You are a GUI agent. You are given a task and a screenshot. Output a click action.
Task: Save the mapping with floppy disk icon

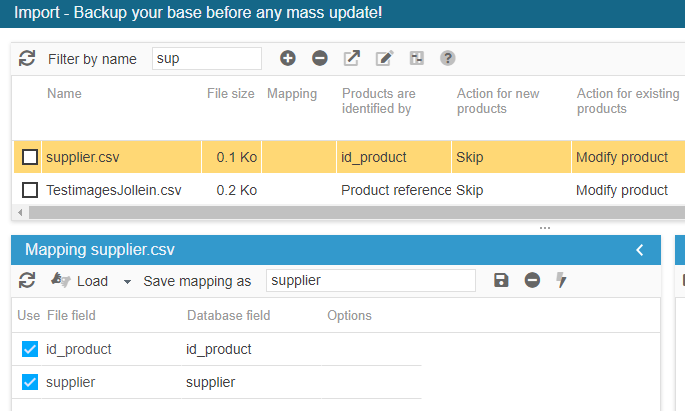click(x=501, y=281)
